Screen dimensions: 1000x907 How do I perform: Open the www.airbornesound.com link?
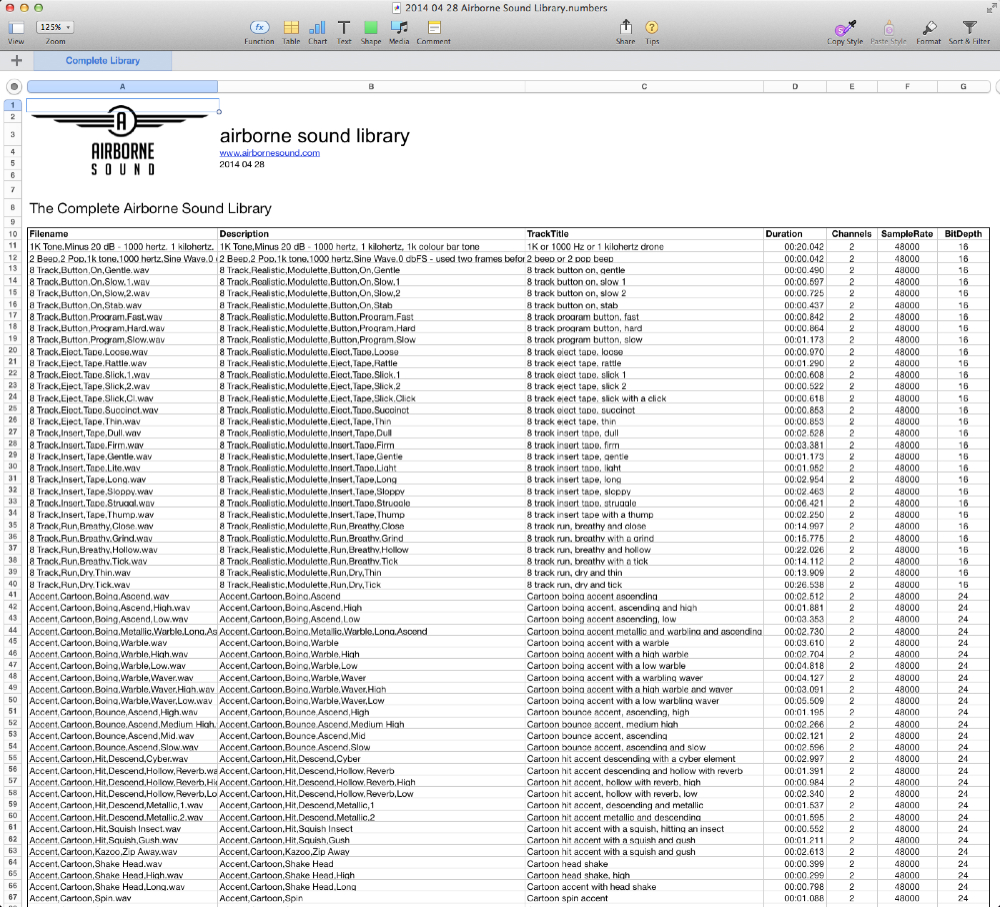(270, 153)
